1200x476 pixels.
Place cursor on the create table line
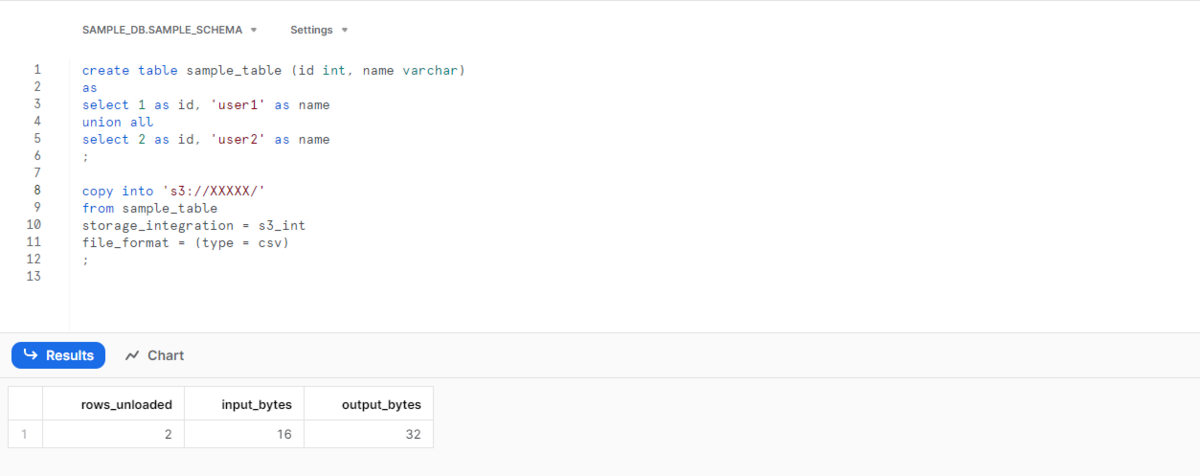(274, 70)
